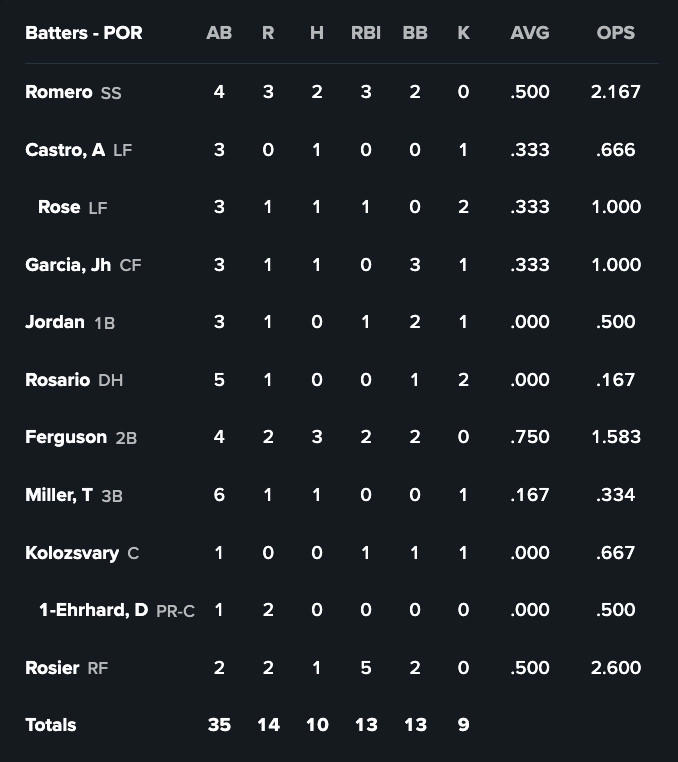Viewport: 678px width, 762px height.
Task: Click Rosier's player name
Action: coord(52,668)
